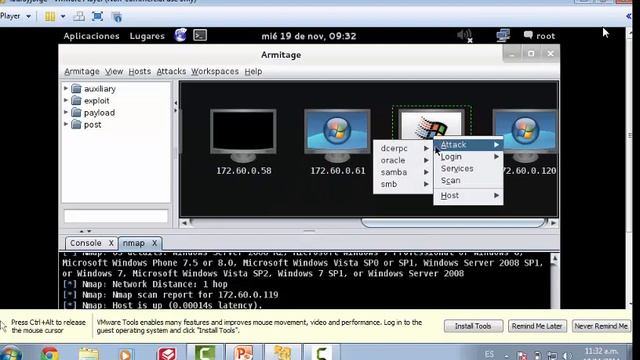Click the Windows Start button
640x360 pixels.
tap(11, 354)
